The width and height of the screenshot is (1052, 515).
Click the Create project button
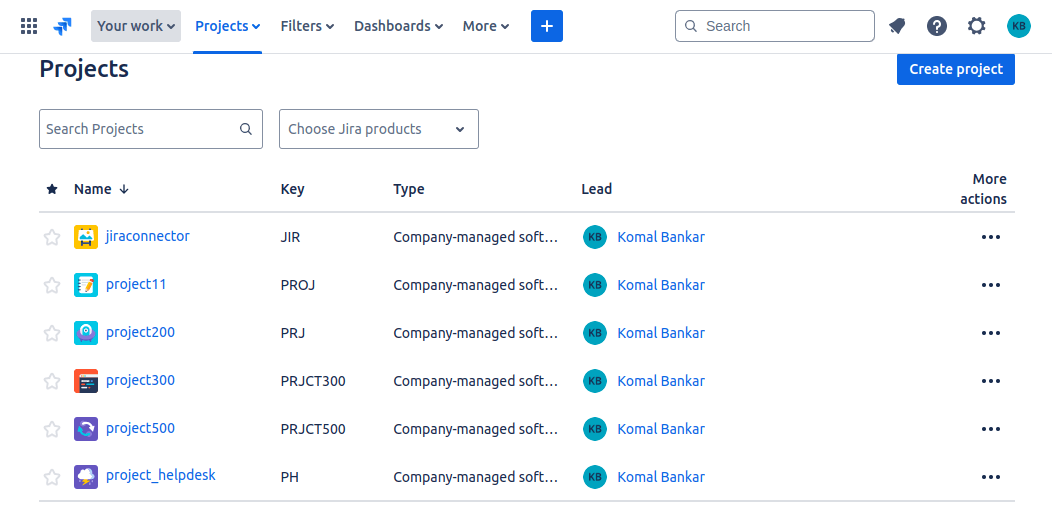(x=955, y=69)
